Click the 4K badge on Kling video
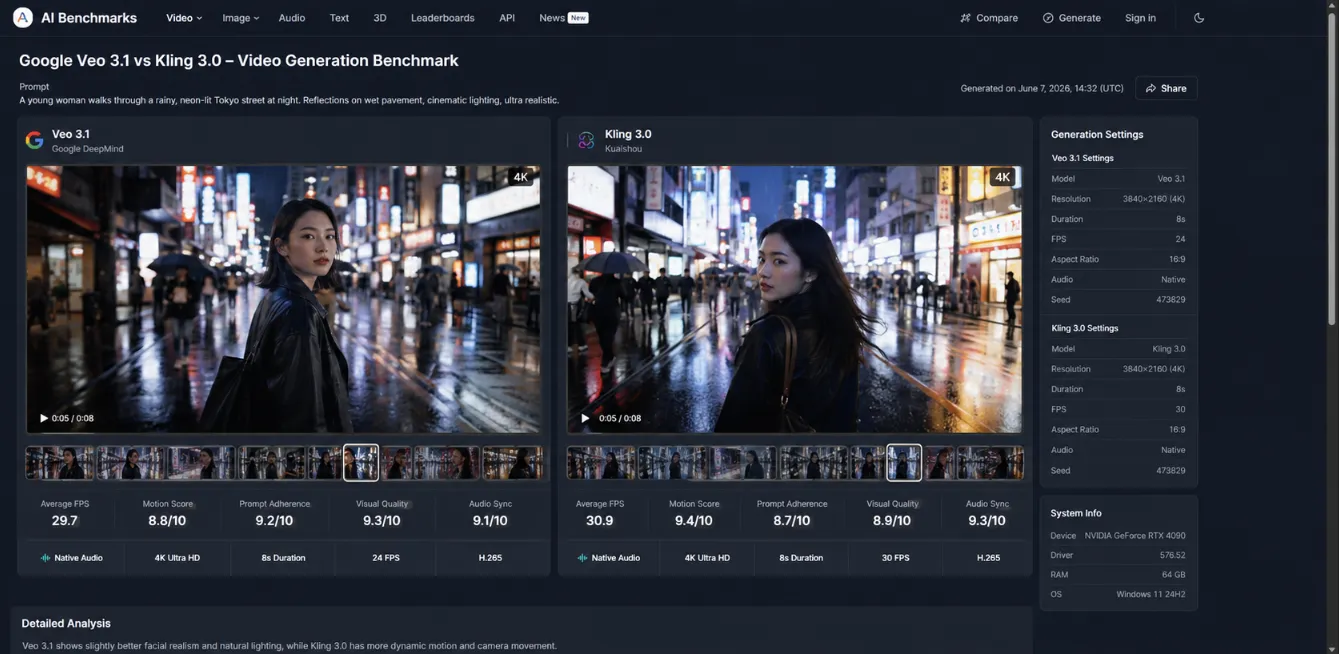This screenshot has height=654, width=1339. [1002, 177]
